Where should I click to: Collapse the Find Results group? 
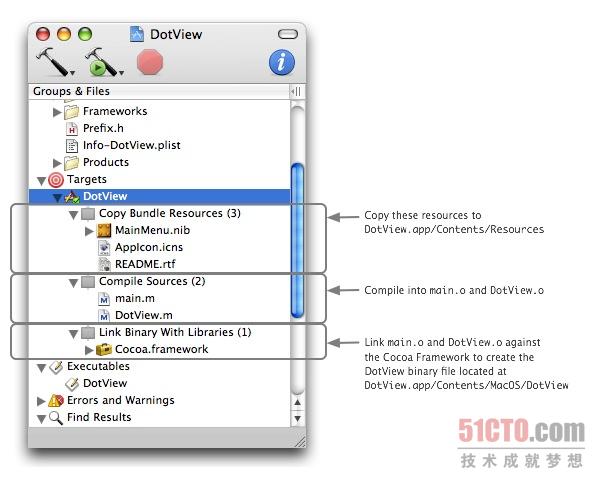tap(42, 419)
